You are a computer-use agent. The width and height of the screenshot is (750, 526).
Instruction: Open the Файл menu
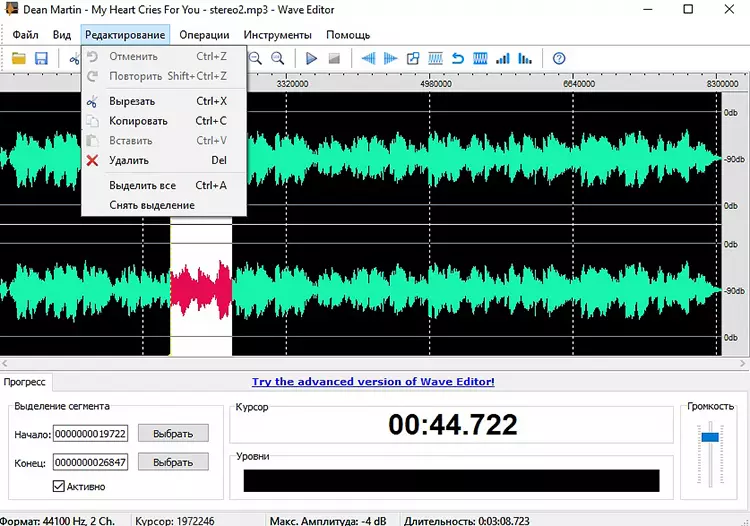[25, 35]
